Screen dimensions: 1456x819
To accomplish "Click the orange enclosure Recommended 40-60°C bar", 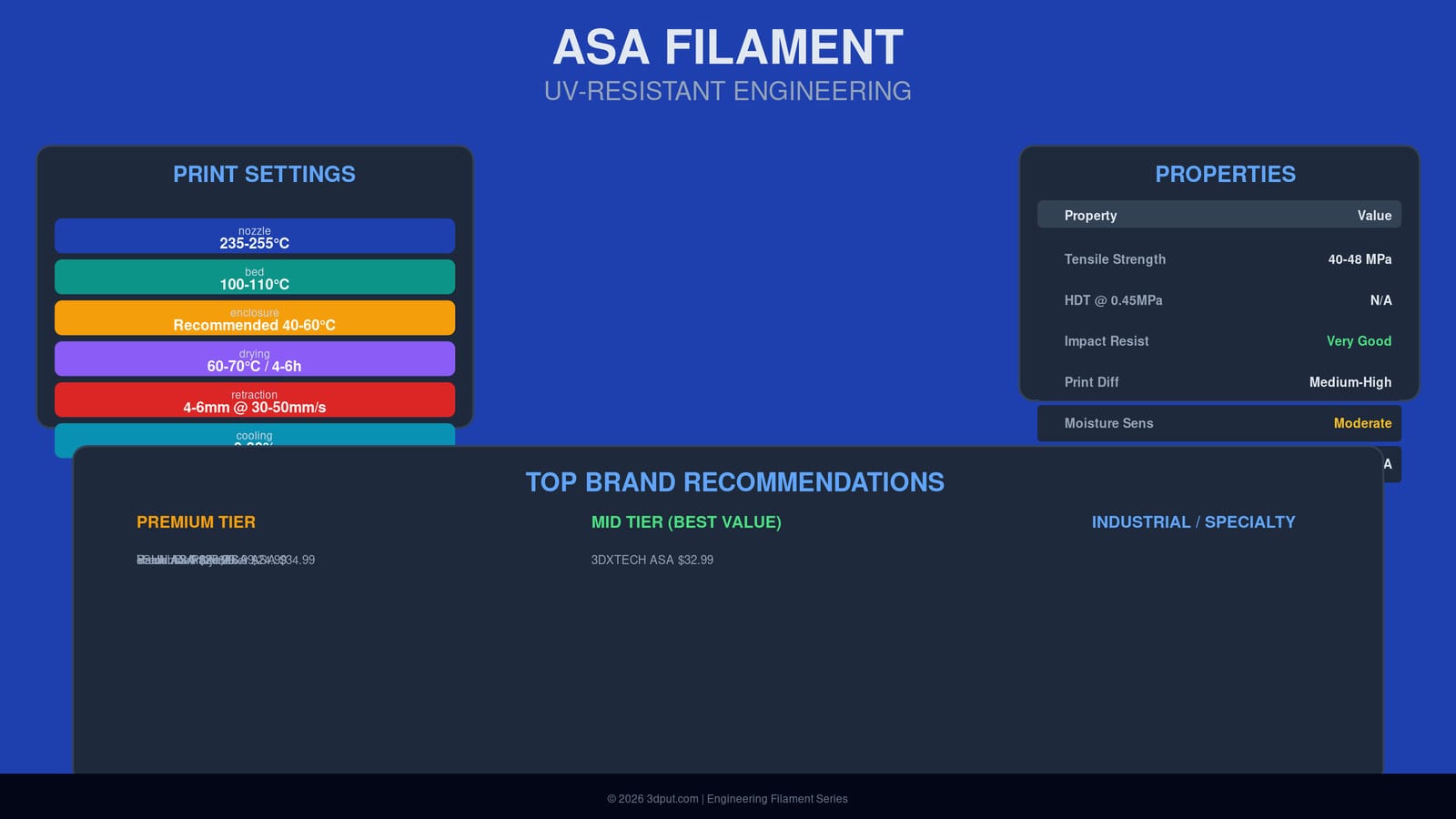I will (x=255, y=318).
